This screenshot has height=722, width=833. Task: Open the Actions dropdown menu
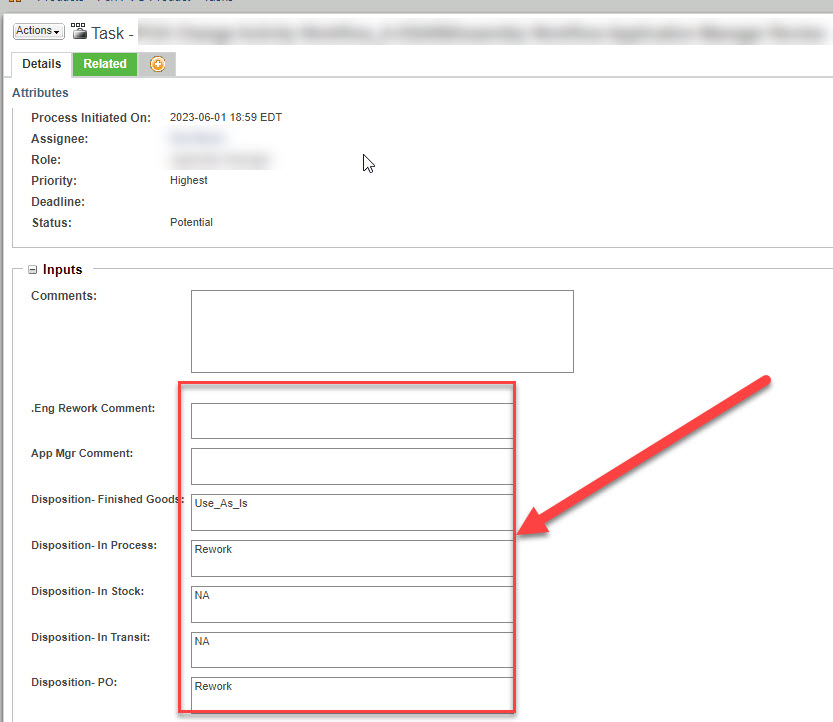click(37, 30)
